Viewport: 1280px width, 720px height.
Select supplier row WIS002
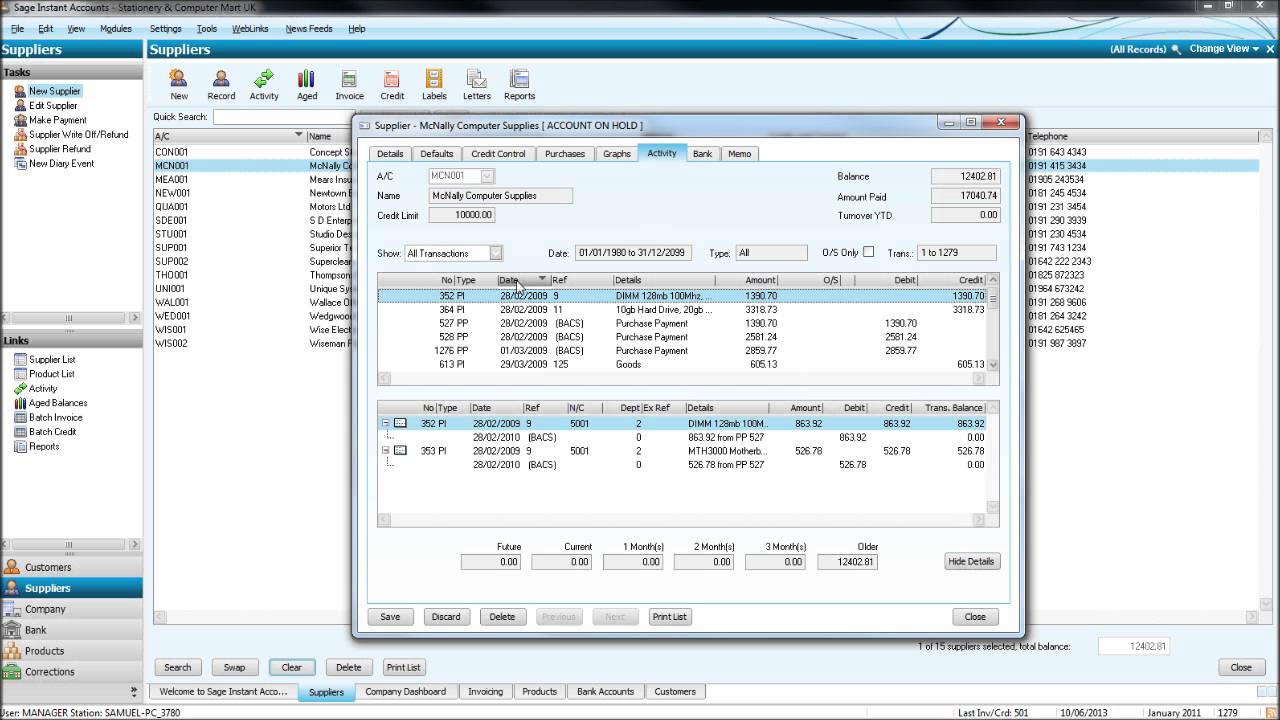coord(252,344)
